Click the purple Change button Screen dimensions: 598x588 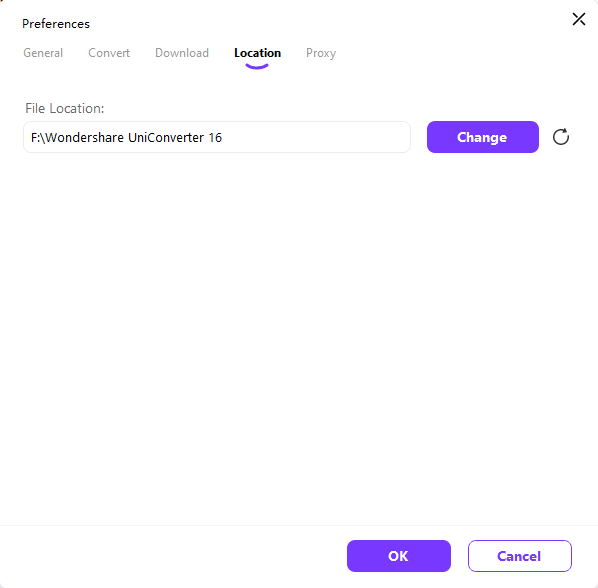coord(482,137)
